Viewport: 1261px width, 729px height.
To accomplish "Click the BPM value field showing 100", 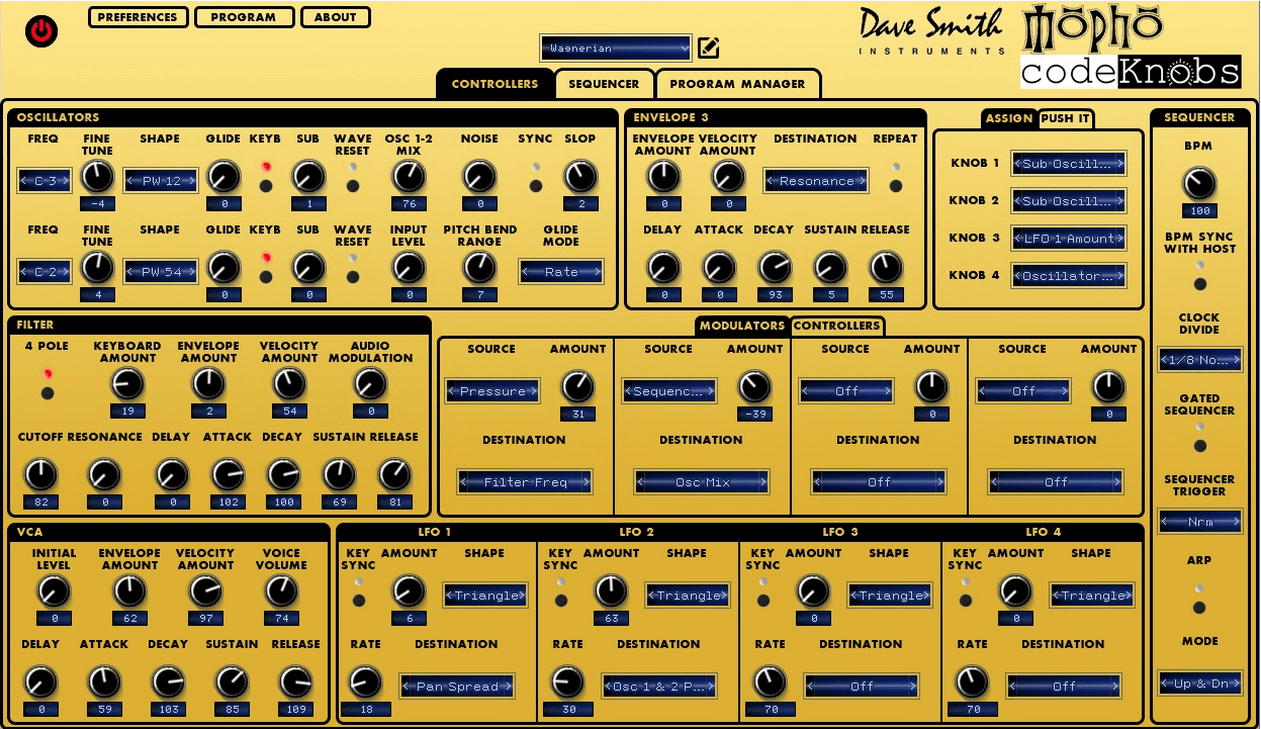I will tap(1199, 211).
